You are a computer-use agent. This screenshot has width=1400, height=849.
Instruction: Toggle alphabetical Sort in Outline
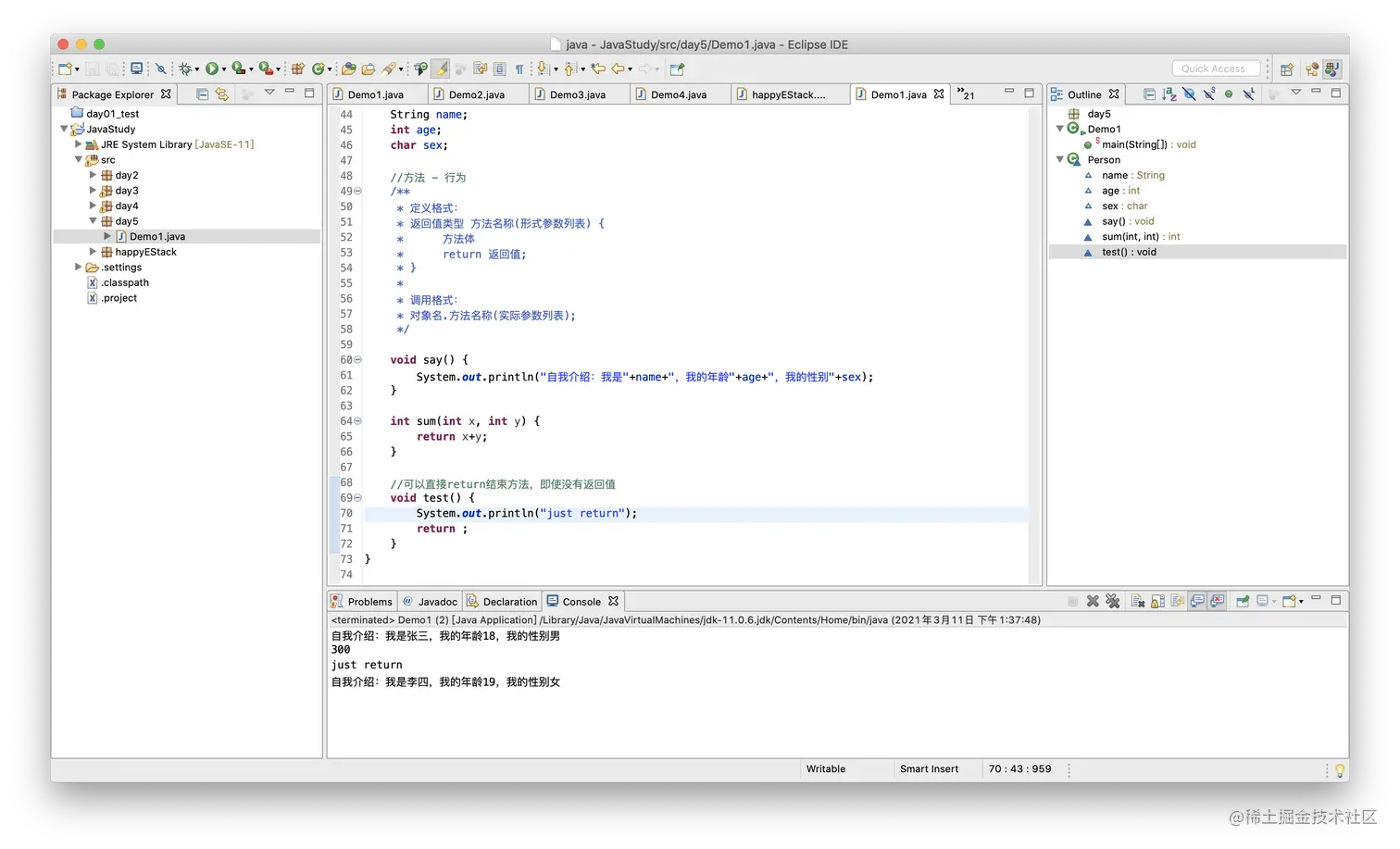coord(1169,94)
